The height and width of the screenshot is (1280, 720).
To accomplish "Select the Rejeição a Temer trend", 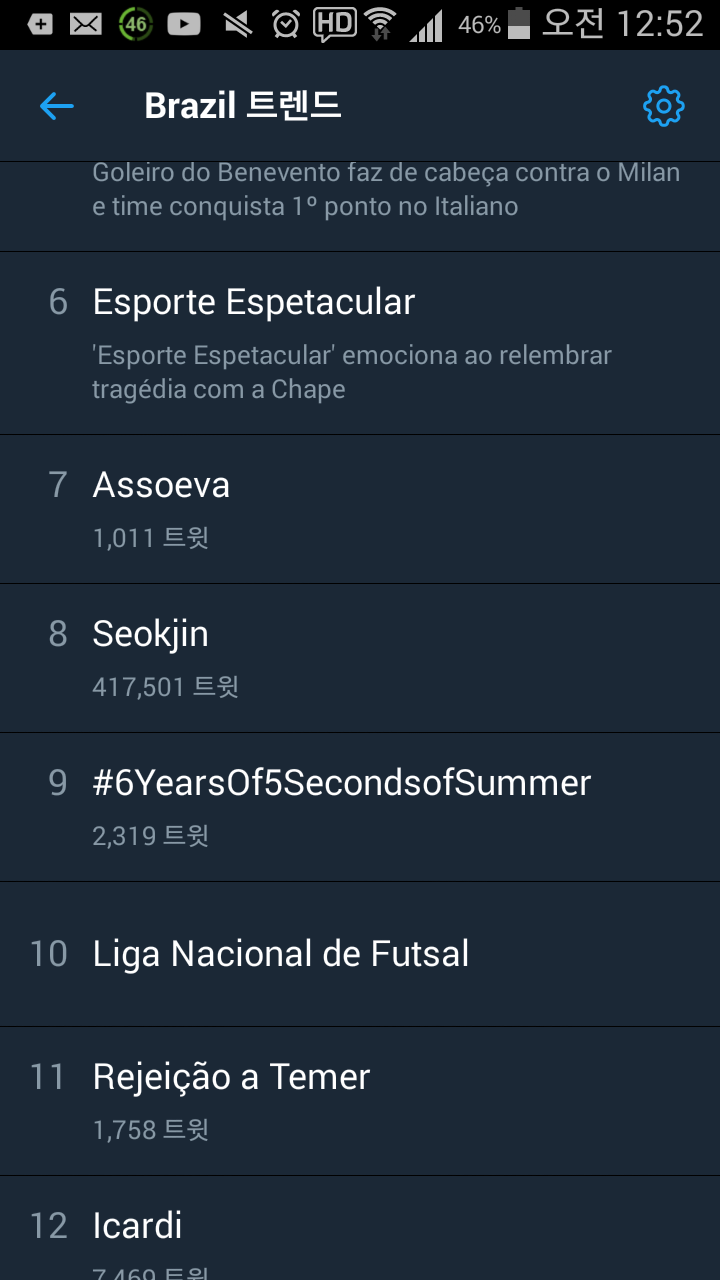I will [231, 1077].
